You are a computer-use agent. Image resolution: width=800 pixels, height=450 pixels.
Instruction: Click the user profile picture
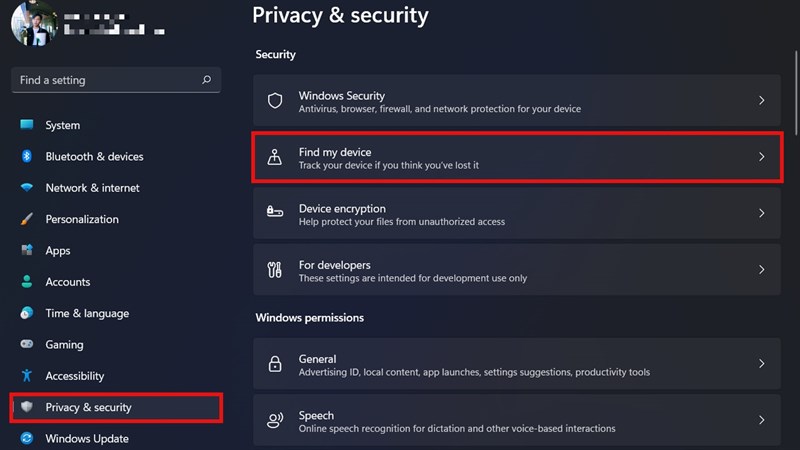[x=33, y=22]
